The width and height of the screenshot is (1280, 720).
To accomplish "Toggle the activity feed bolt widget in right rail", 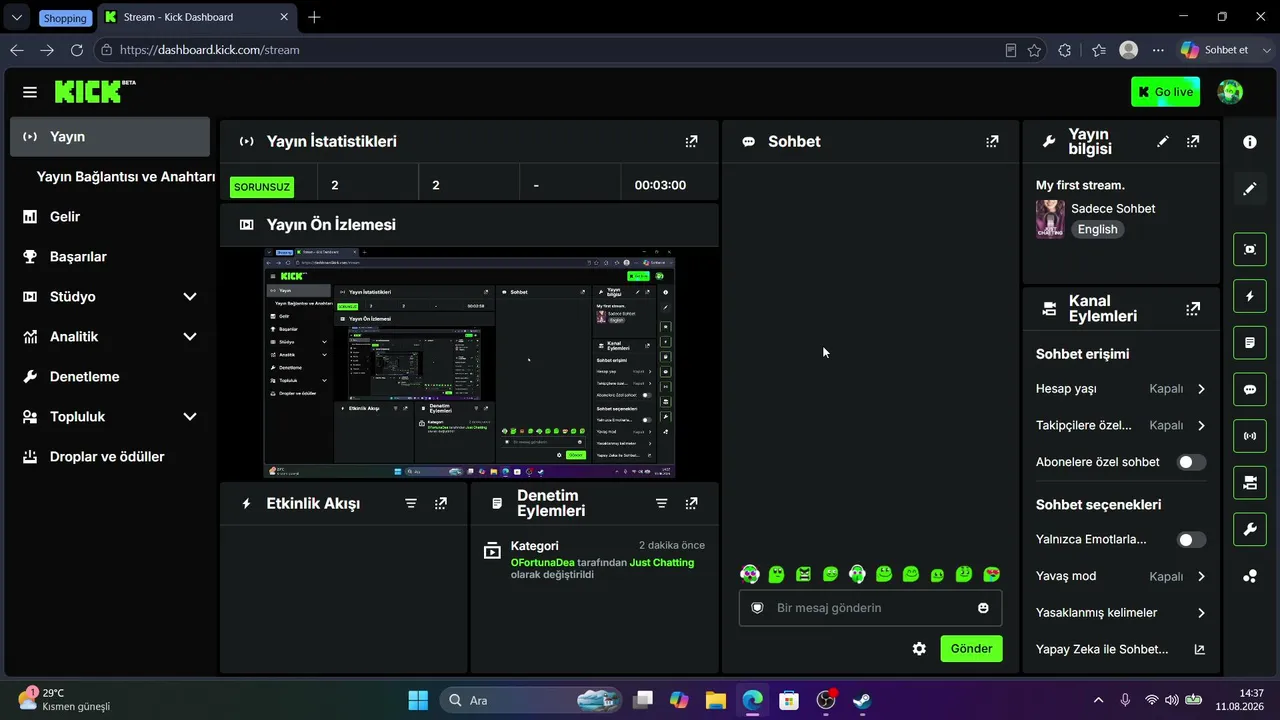I will (x=1250, y=296).
